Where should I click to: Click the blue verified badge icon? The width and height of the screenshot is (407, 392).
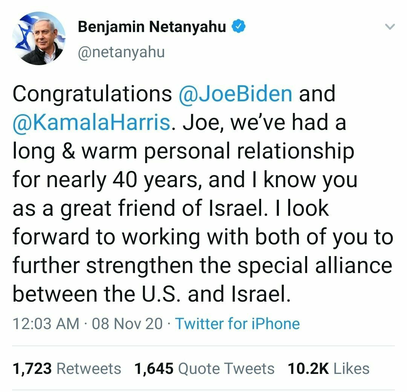tap(239, 26)
